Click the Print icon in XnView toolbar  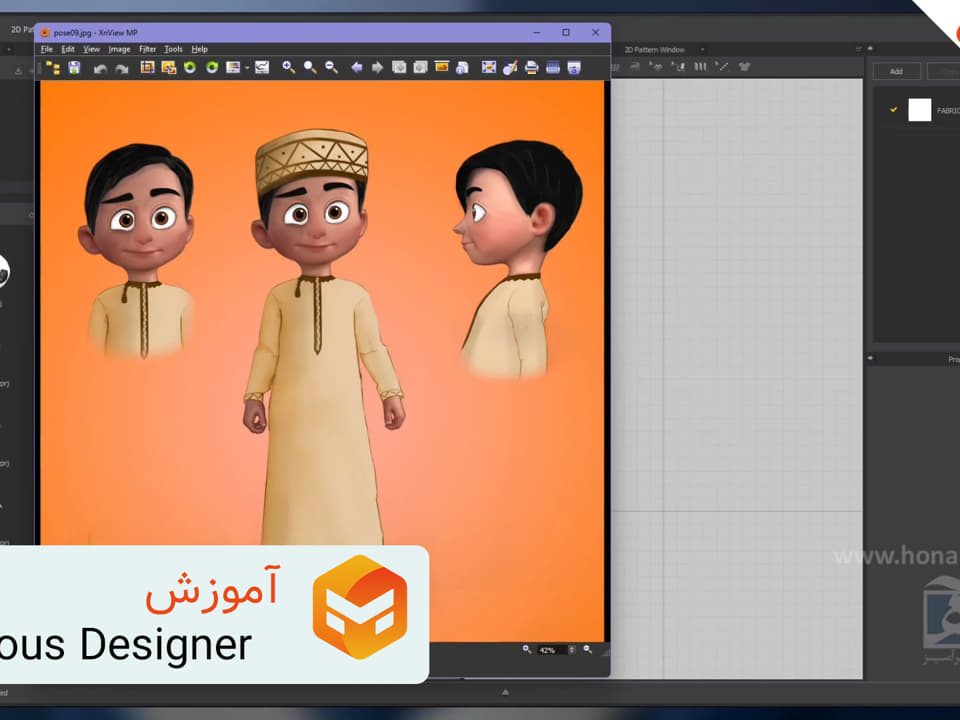531,67
